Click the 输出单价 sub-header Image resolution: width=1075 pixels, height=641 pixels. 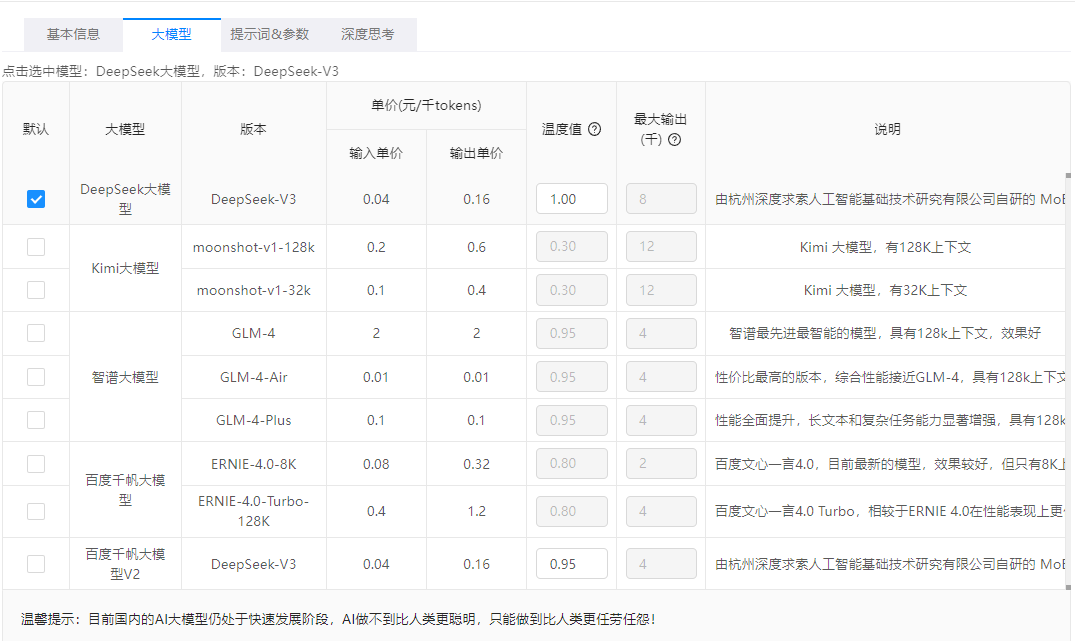tap(476, 153)
